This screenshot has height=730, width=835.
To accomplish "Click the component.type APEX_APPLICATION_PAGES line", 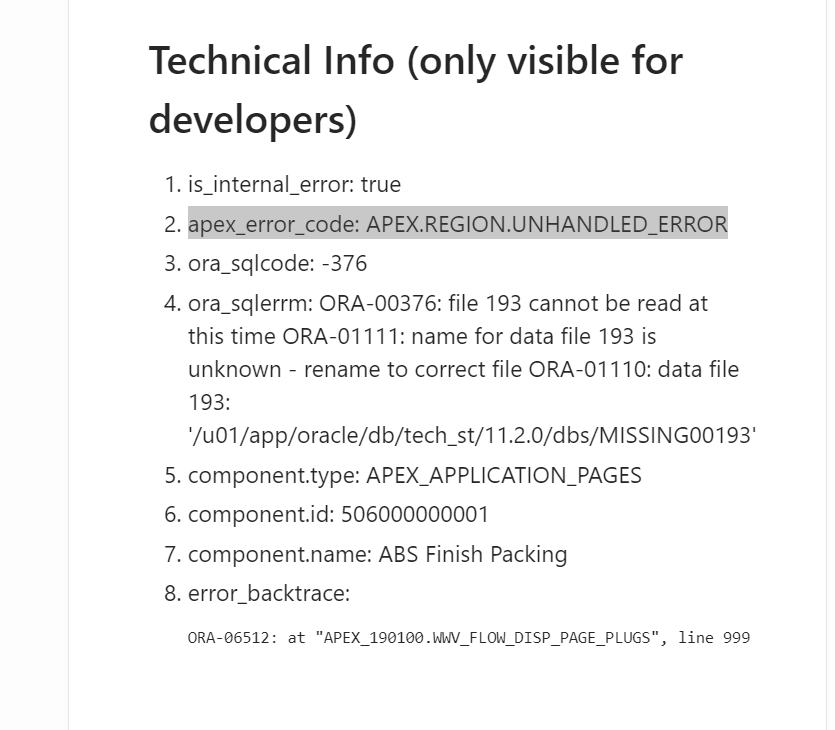I will [x=415, y=475].
